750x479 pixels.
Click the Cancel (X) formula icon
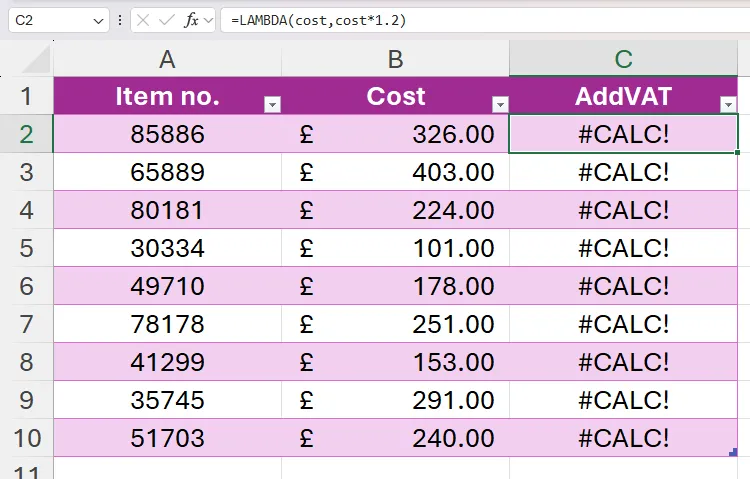click(145, 20)
